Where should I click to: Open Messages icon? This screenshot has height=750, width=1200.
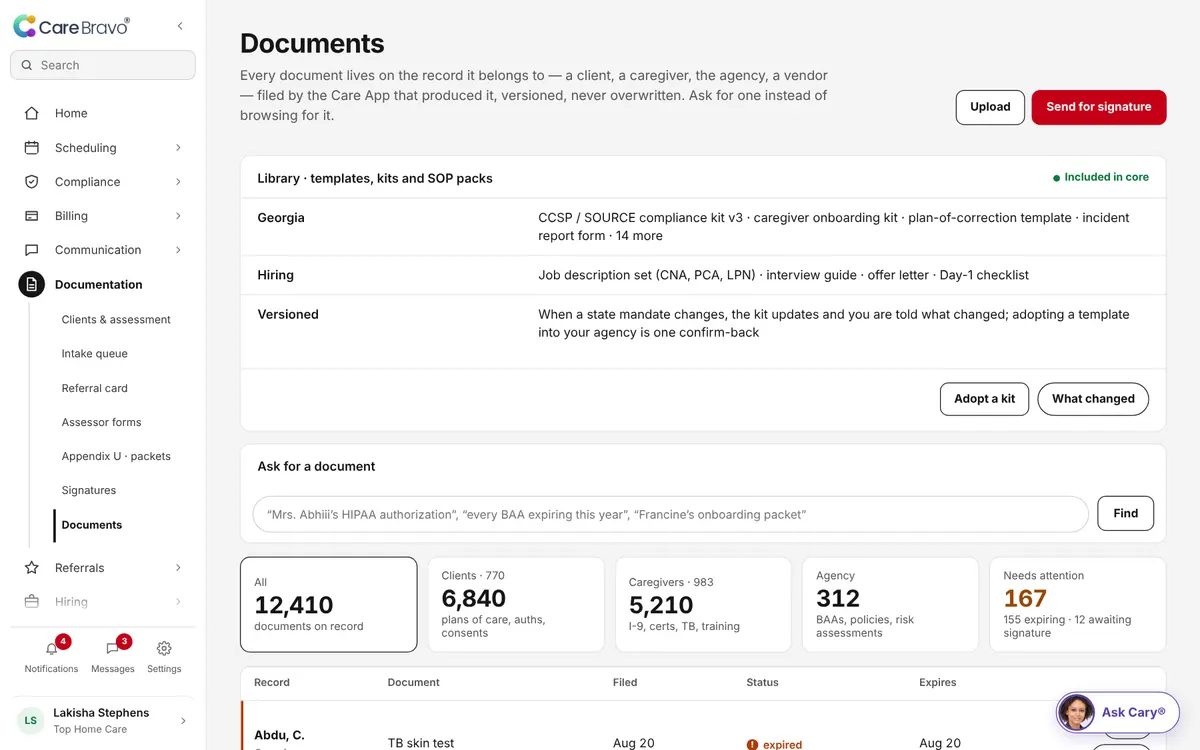coord(112,648)
